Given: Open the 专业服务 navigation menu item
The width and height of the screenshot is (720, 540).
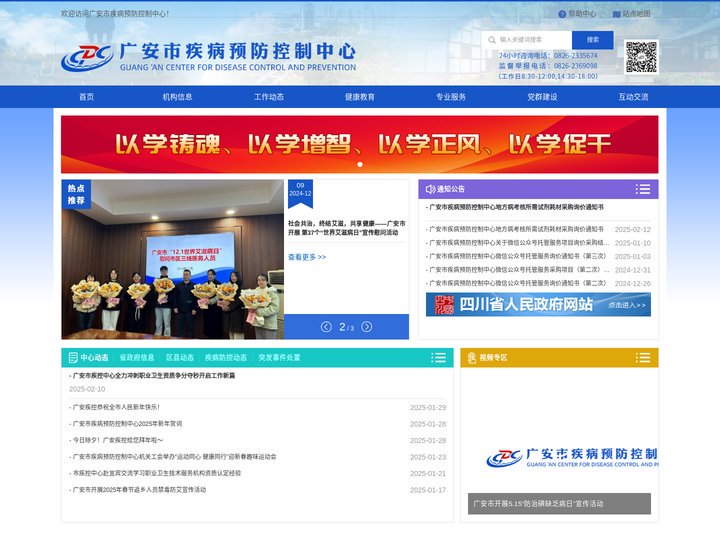Looking at the screenshot, I should tap(451, 97).
